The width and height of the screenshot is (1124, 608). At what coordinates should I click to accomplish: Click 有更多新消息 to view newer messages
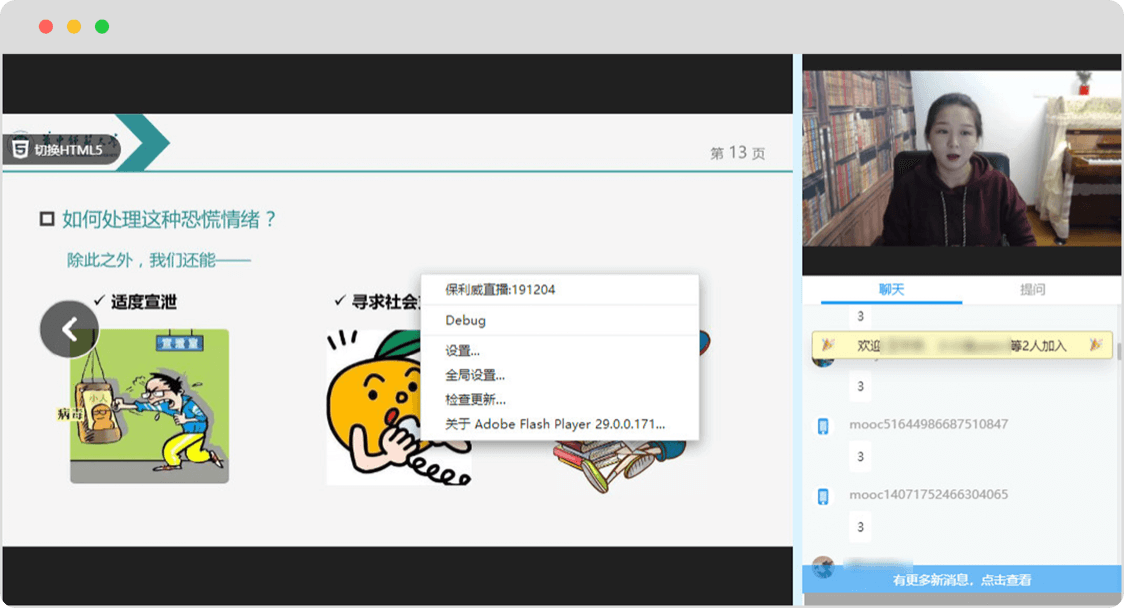[x=961, y=580]
